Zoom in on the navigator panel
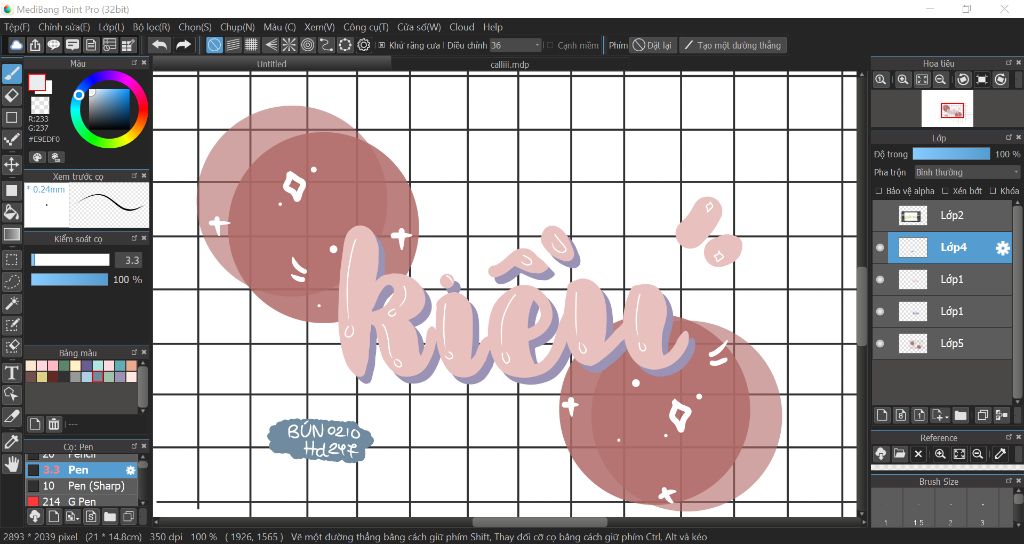This screenshot has height=544, width=1024. 903,80
